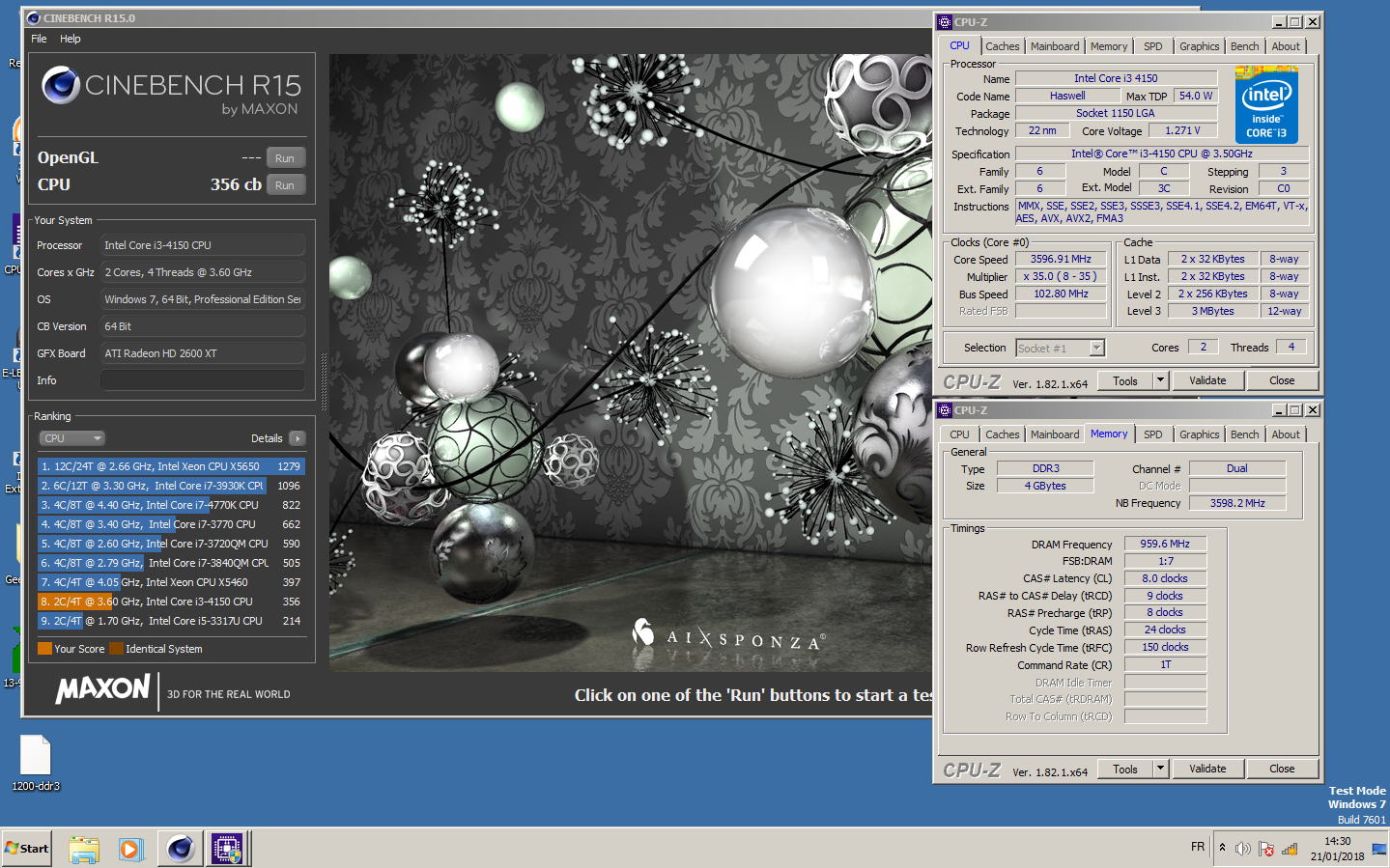Switch to Mainboard tab in top CPU-Z
The image size is (1390, 868).
[x=1055, y=46]
